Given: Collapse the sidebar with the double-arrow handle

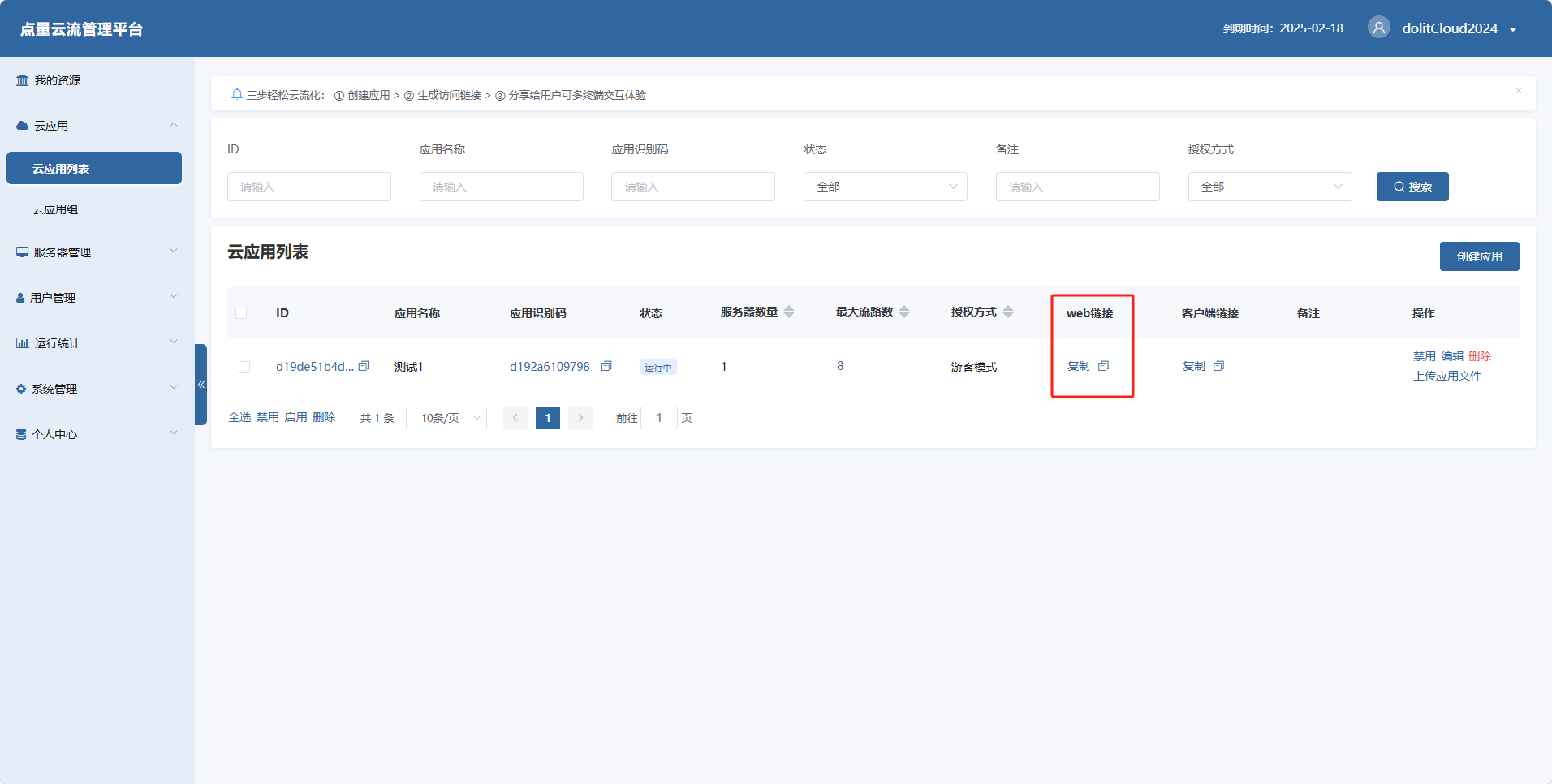Looking at the screenshot, I should [x=200, y=385].
